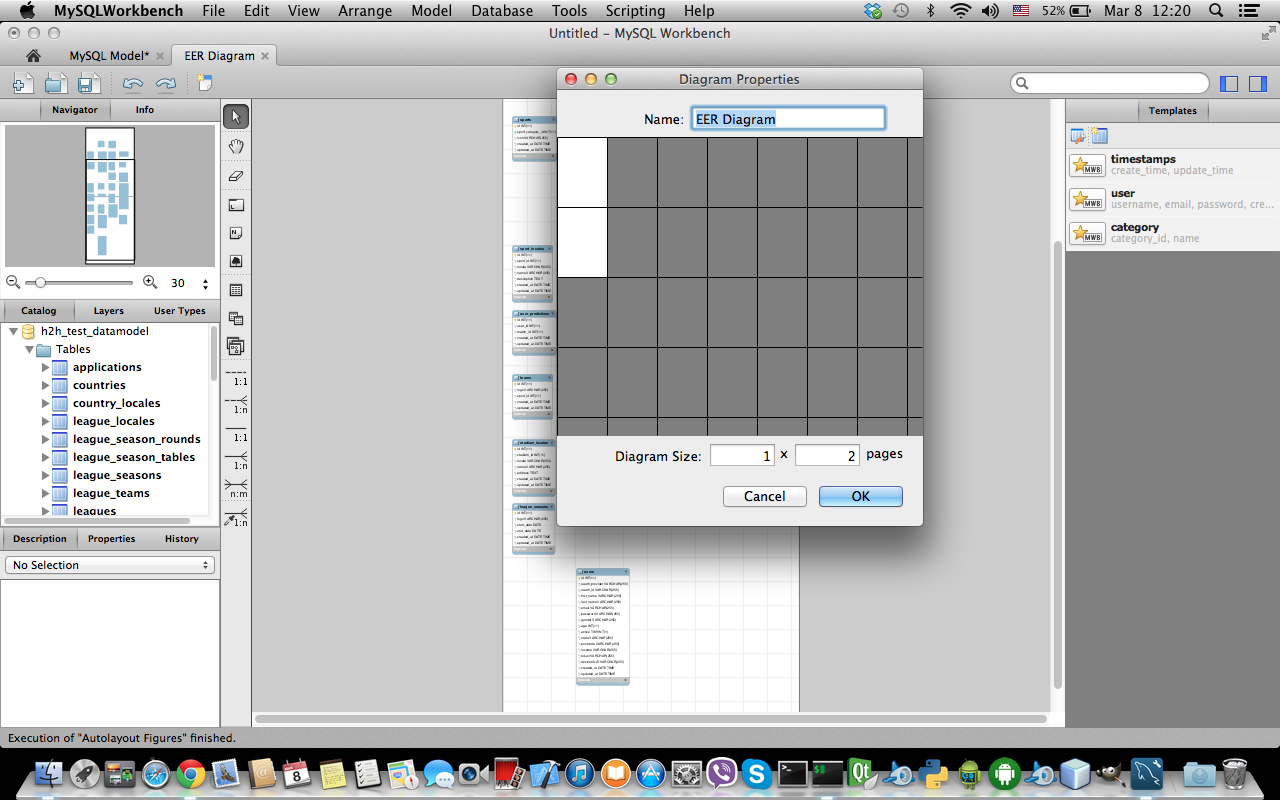
Task: Click the zoom out magnifier icon
Action: pyautogui.click(x=13, y=283)
